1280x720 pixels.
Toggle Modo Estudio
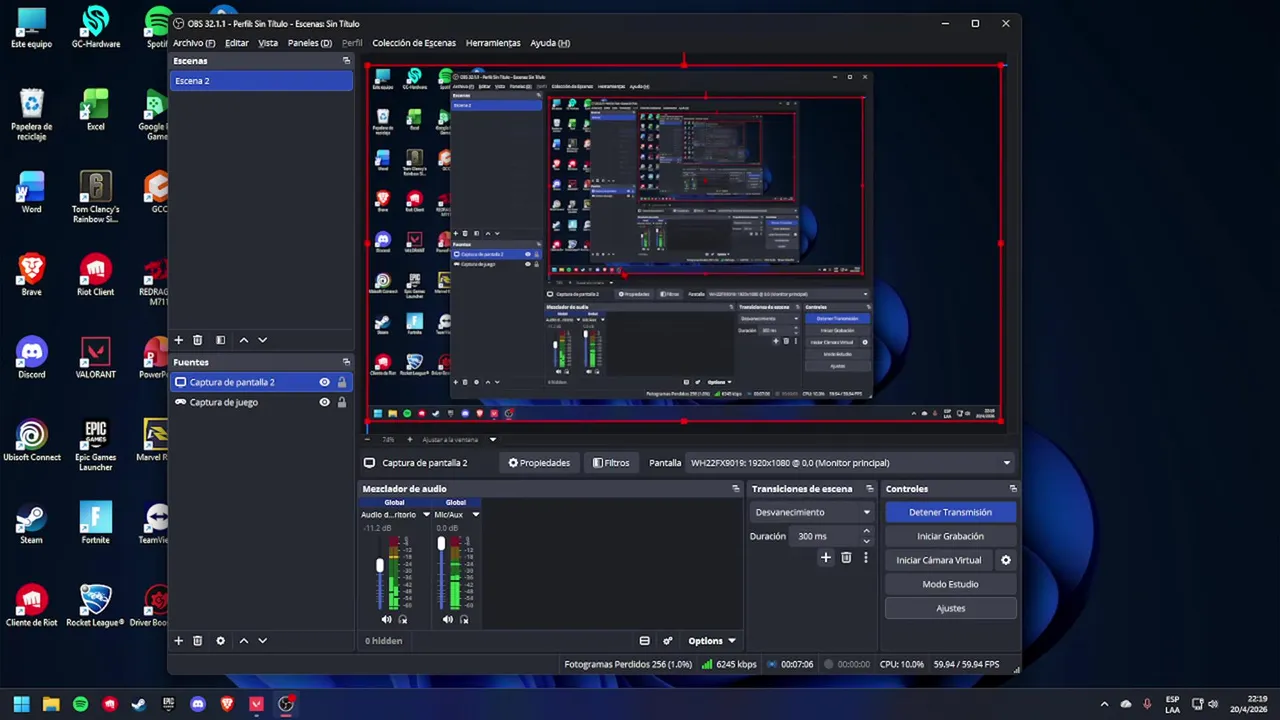click(x=950, y=584)
